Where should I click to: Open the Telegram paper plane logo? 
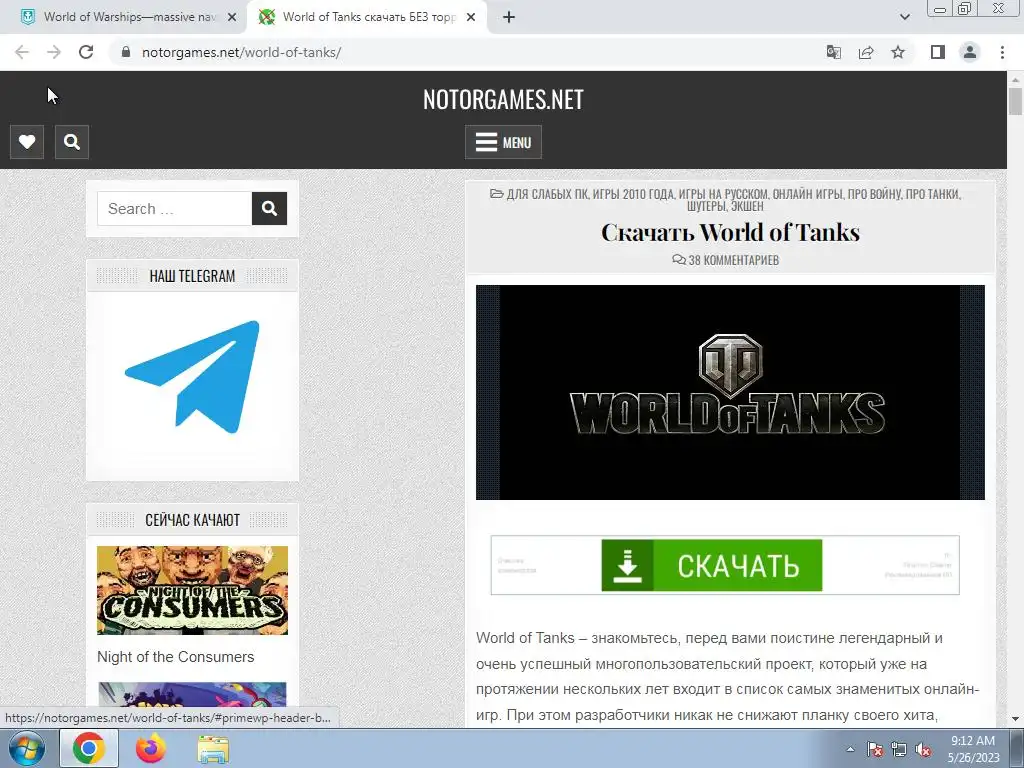point(192,377)
